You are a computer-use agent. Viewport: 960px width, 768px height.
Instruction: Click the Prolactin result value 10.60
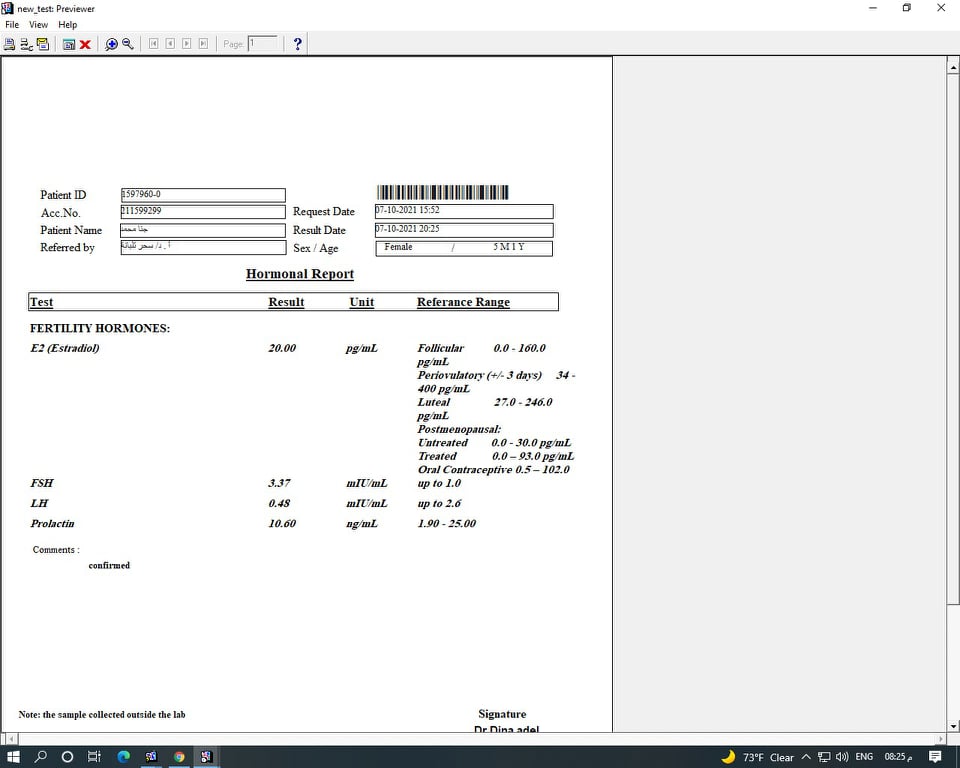[282, 523]
